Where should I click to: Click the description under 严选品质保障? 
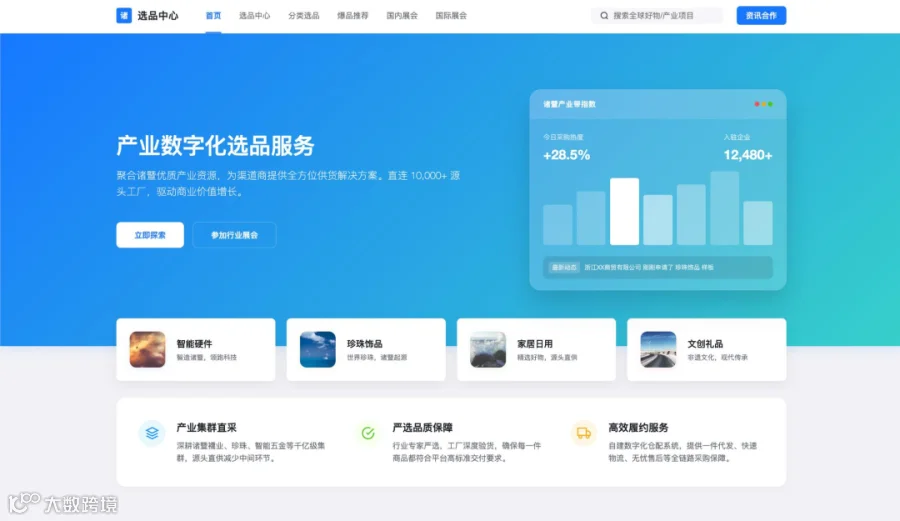click(467, 452)
